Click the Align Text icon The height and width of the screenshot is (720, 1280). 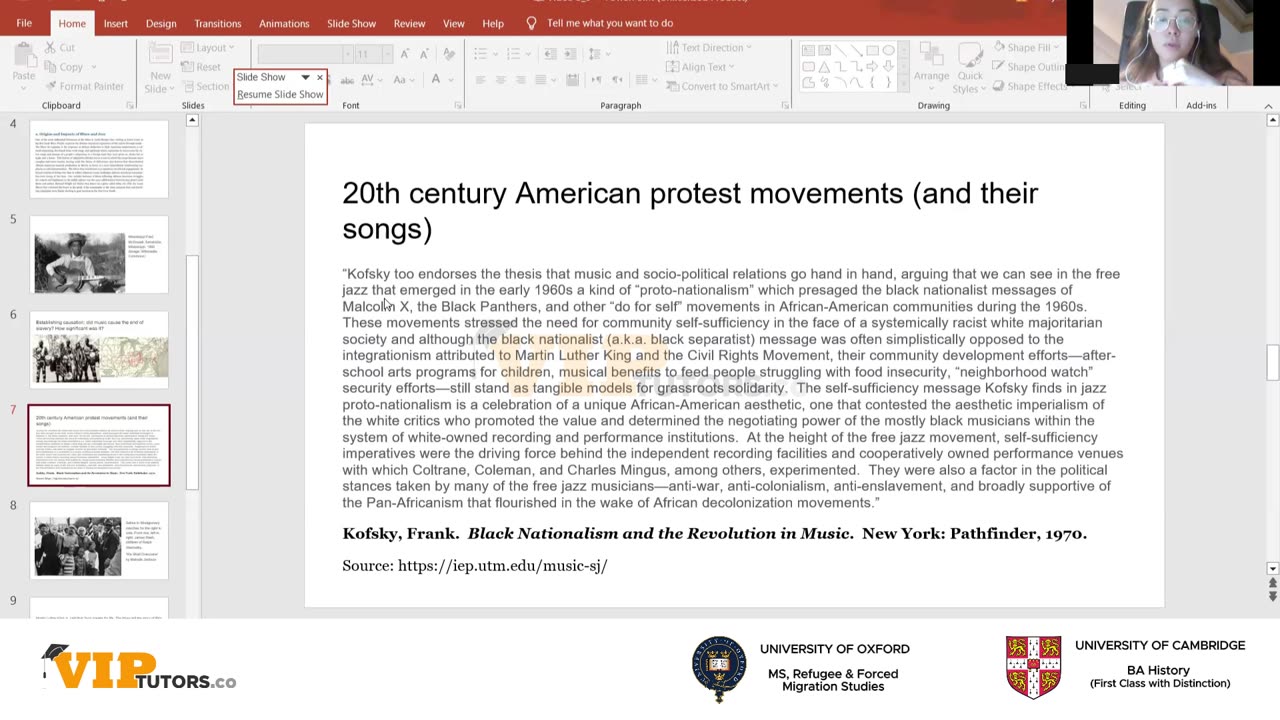[x=671, y=67]
